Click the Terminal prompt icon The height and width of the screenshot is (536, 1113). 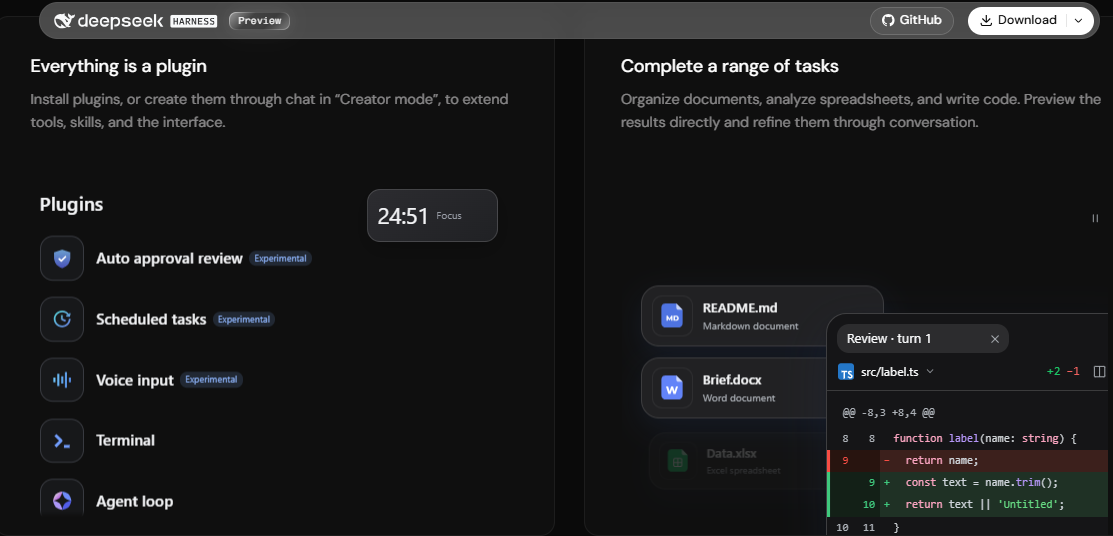pos(62,441)
